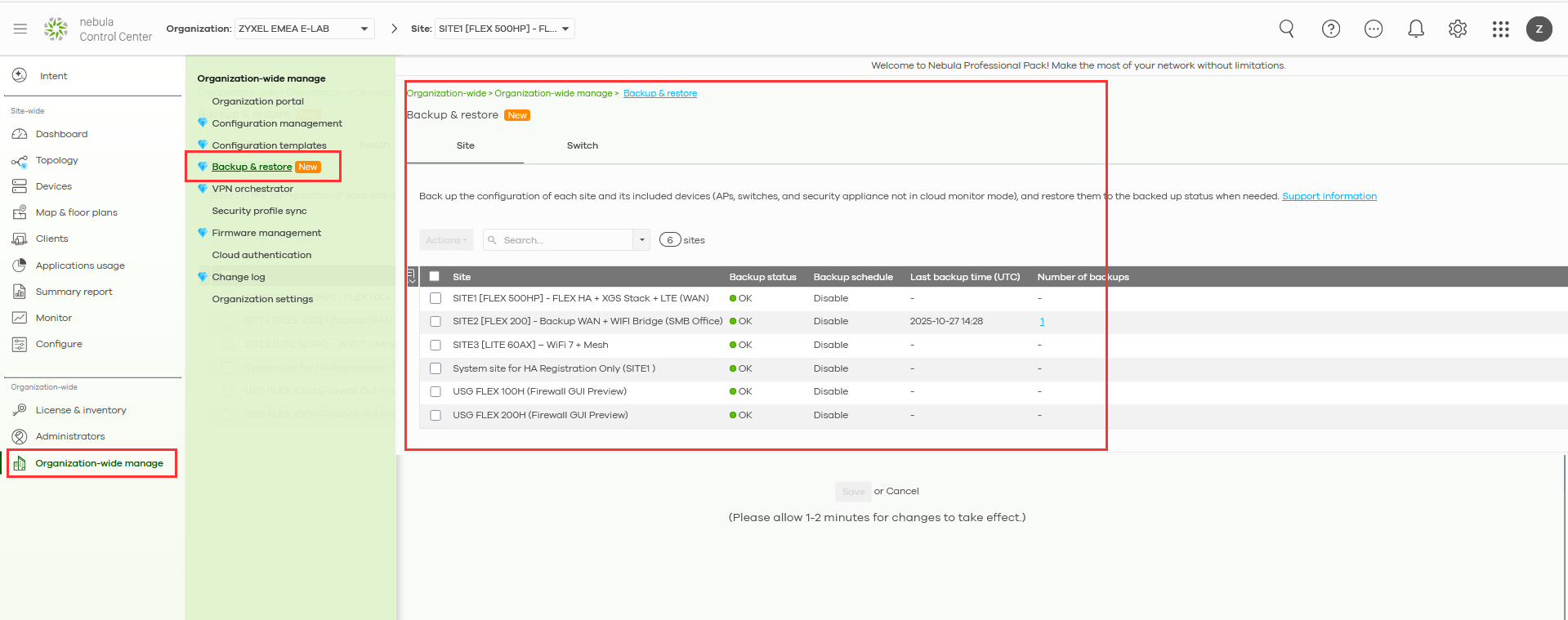Click the user avatar Z icon
Image resolution: width=1568 pixels, height=620 pixels.
coord(1539,29)
